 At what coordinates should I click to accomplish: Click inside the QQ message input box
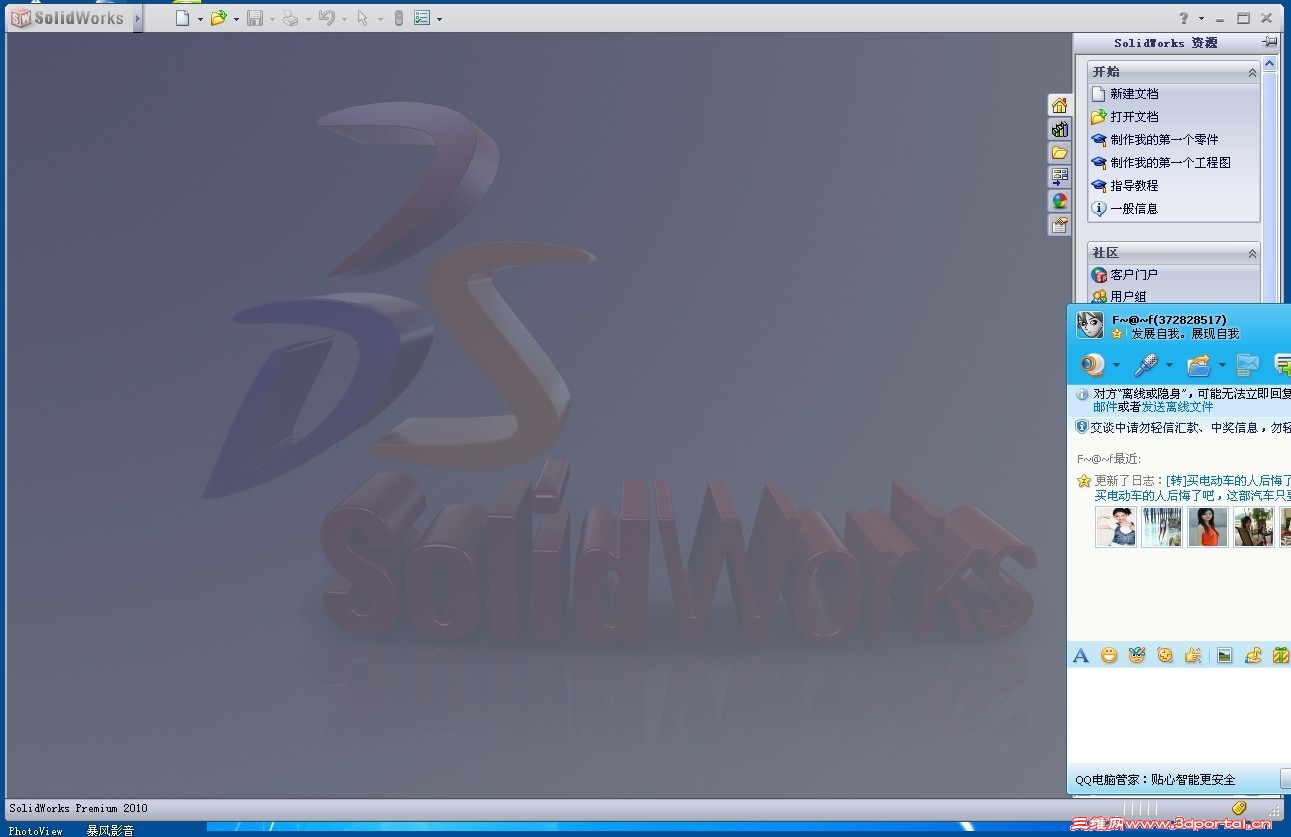[1178, 715]
